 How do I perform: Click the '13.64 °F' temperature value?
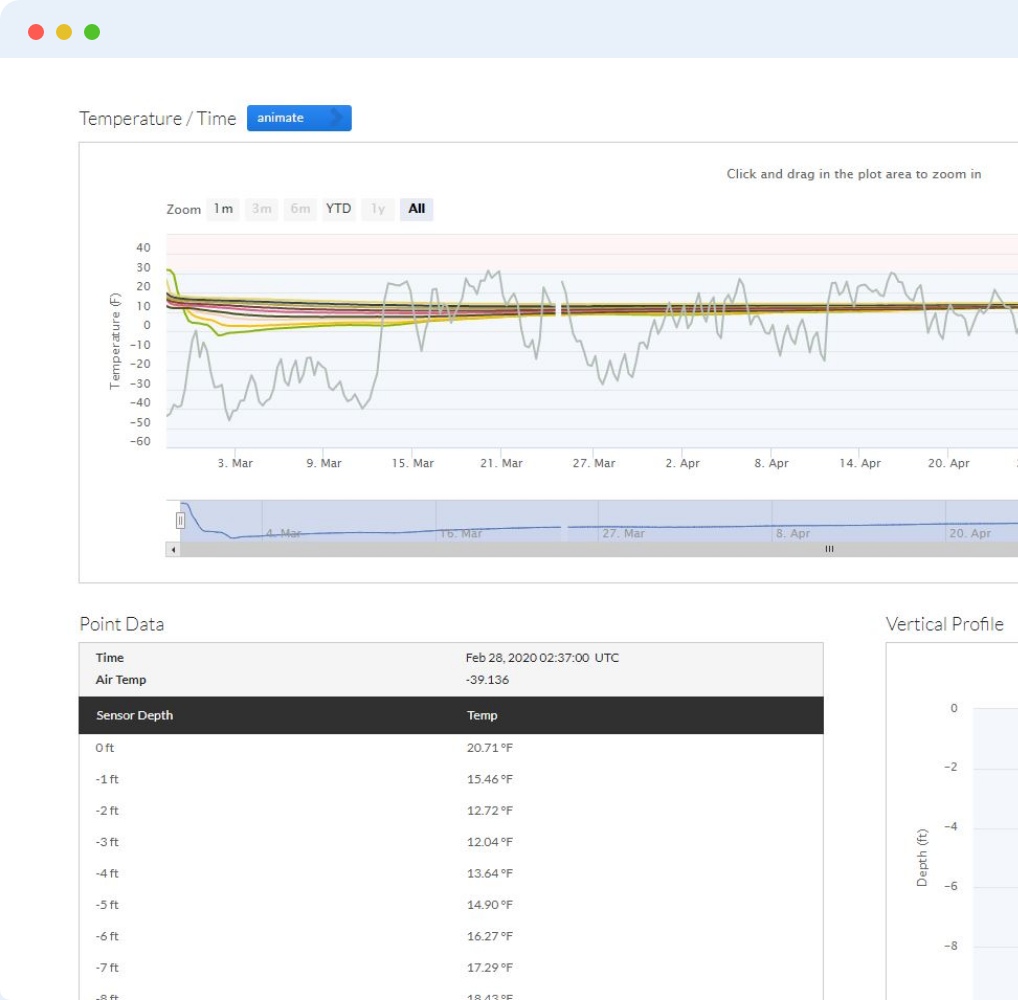click(x=490, y=873)
